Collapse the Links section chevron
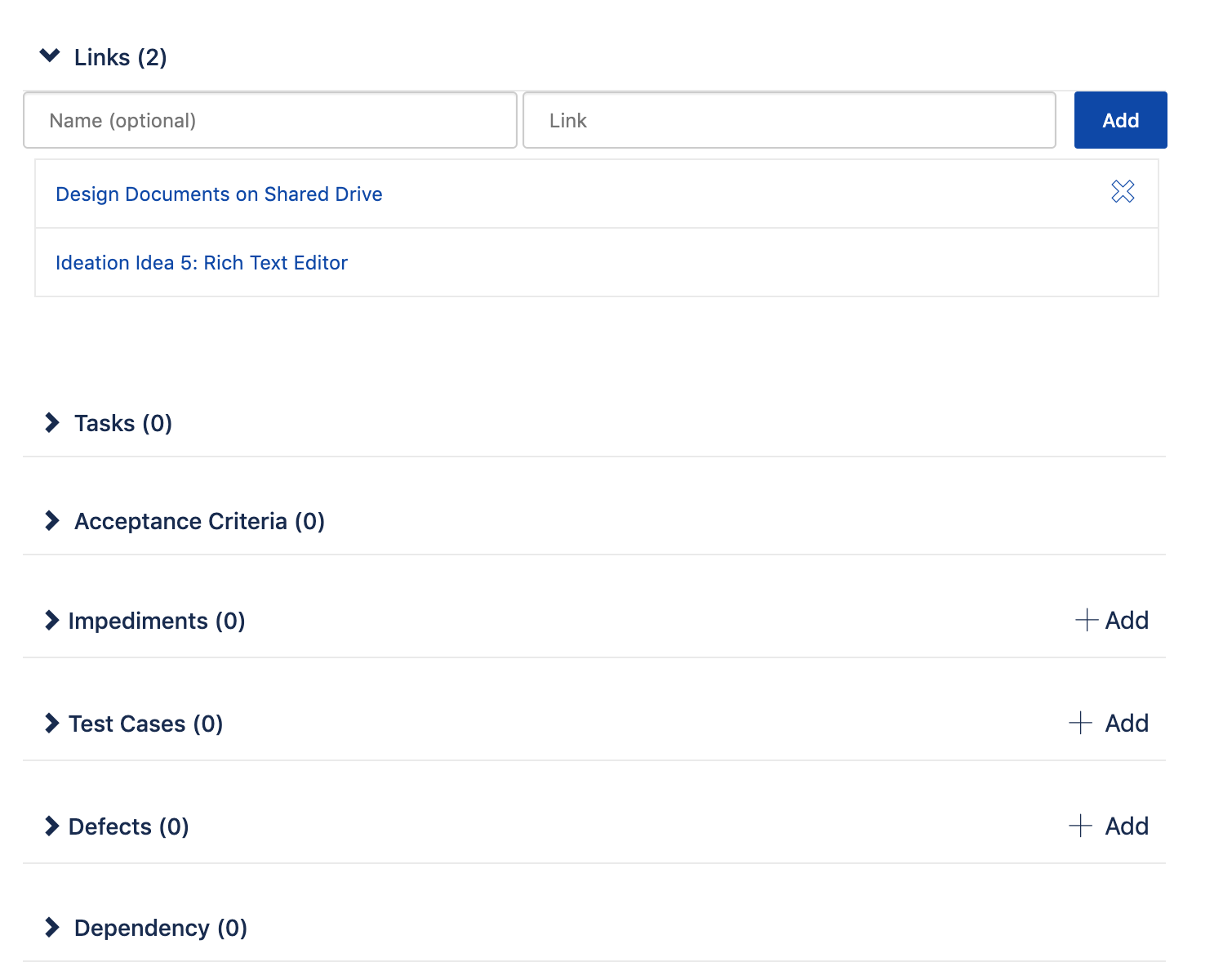The image size is (1223, 980). pos(50,56)
